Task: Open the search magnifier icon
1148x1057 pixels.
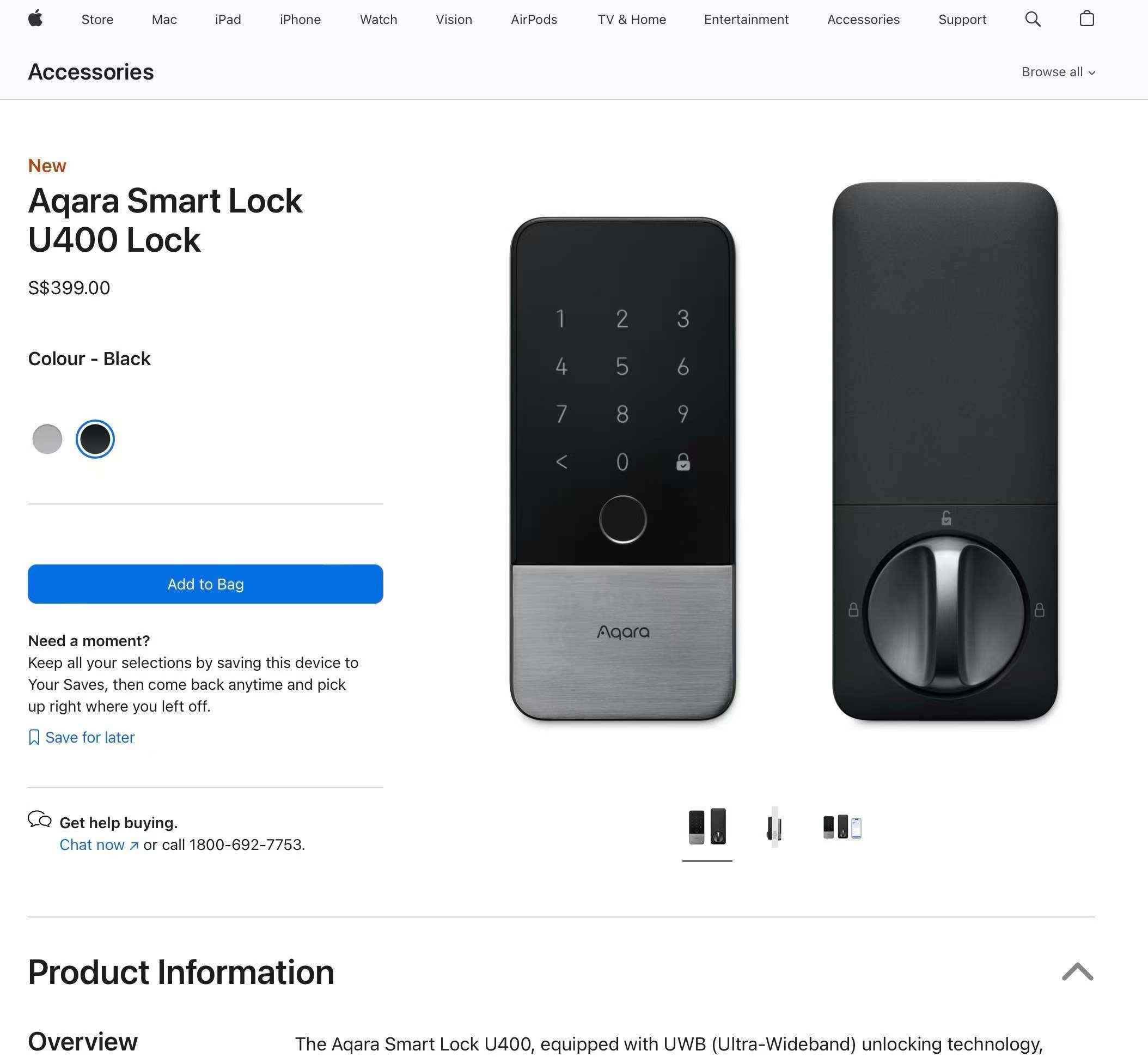Action: pos(1033,19)
